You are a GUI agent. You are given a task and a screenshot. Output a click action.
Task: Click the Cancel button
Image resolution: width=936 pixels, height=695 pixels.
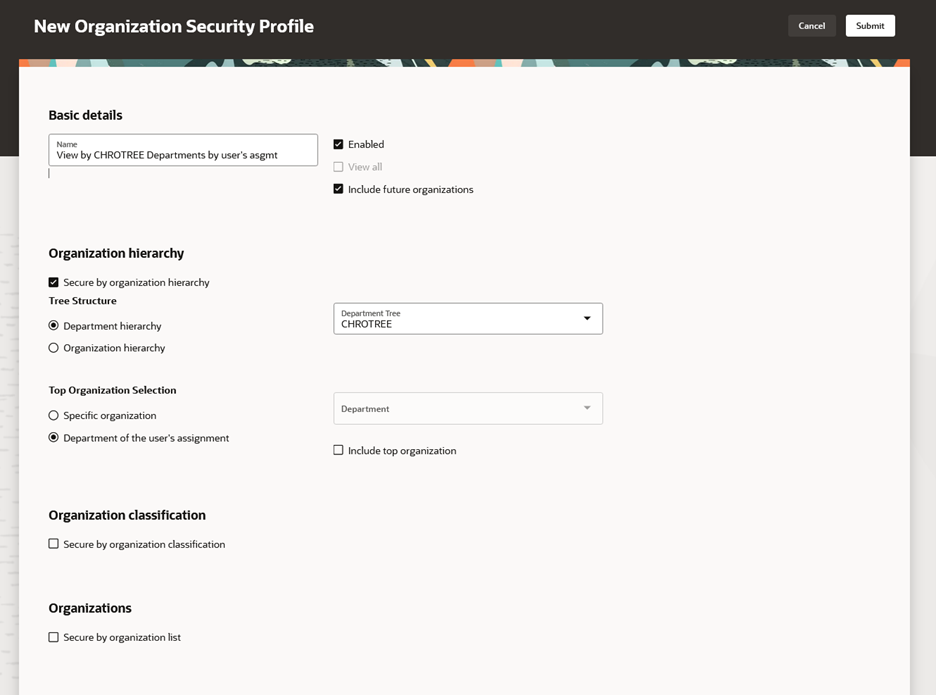click(x=811, y=26)
